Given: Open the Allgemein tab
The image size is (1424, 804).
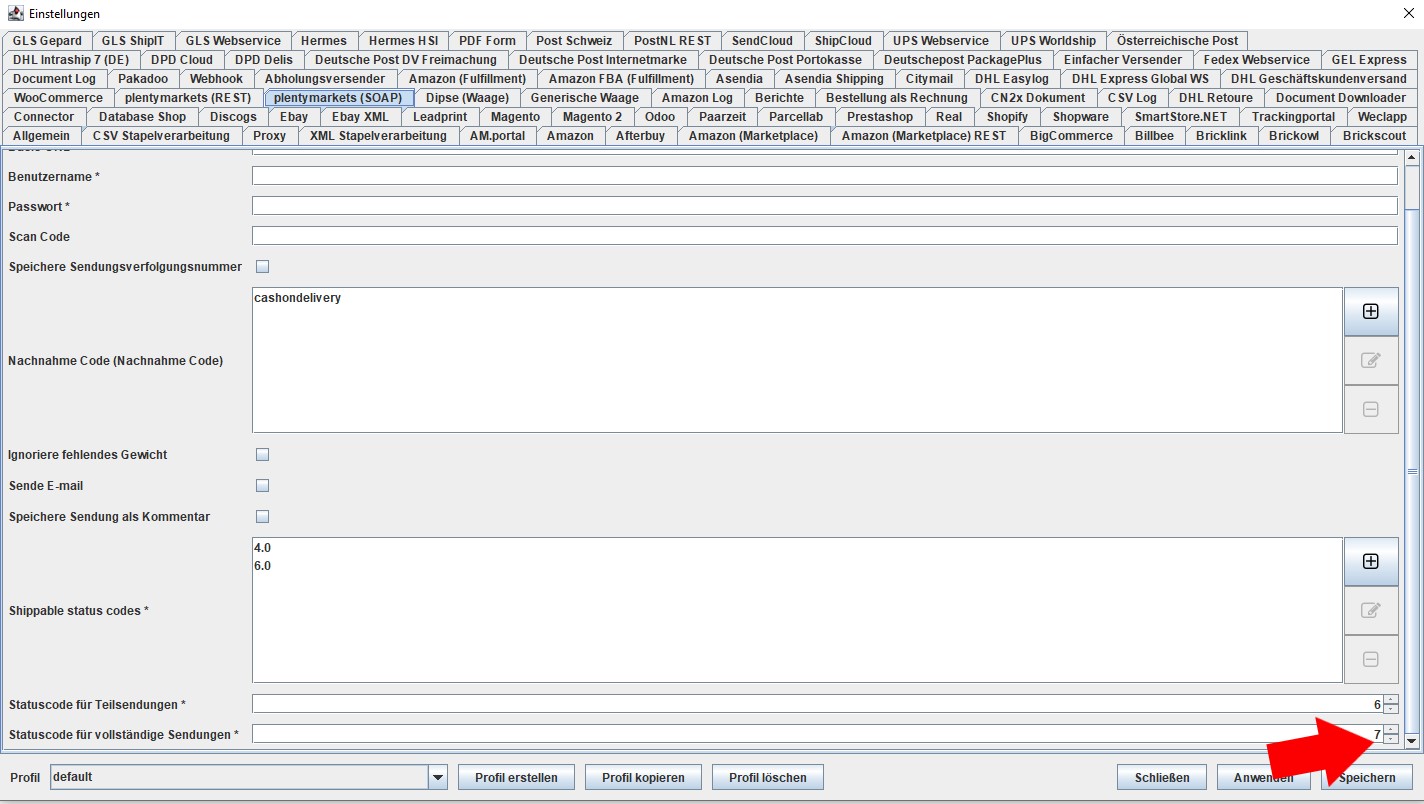Looking at the screenshot, I should [x=41, y=136].
